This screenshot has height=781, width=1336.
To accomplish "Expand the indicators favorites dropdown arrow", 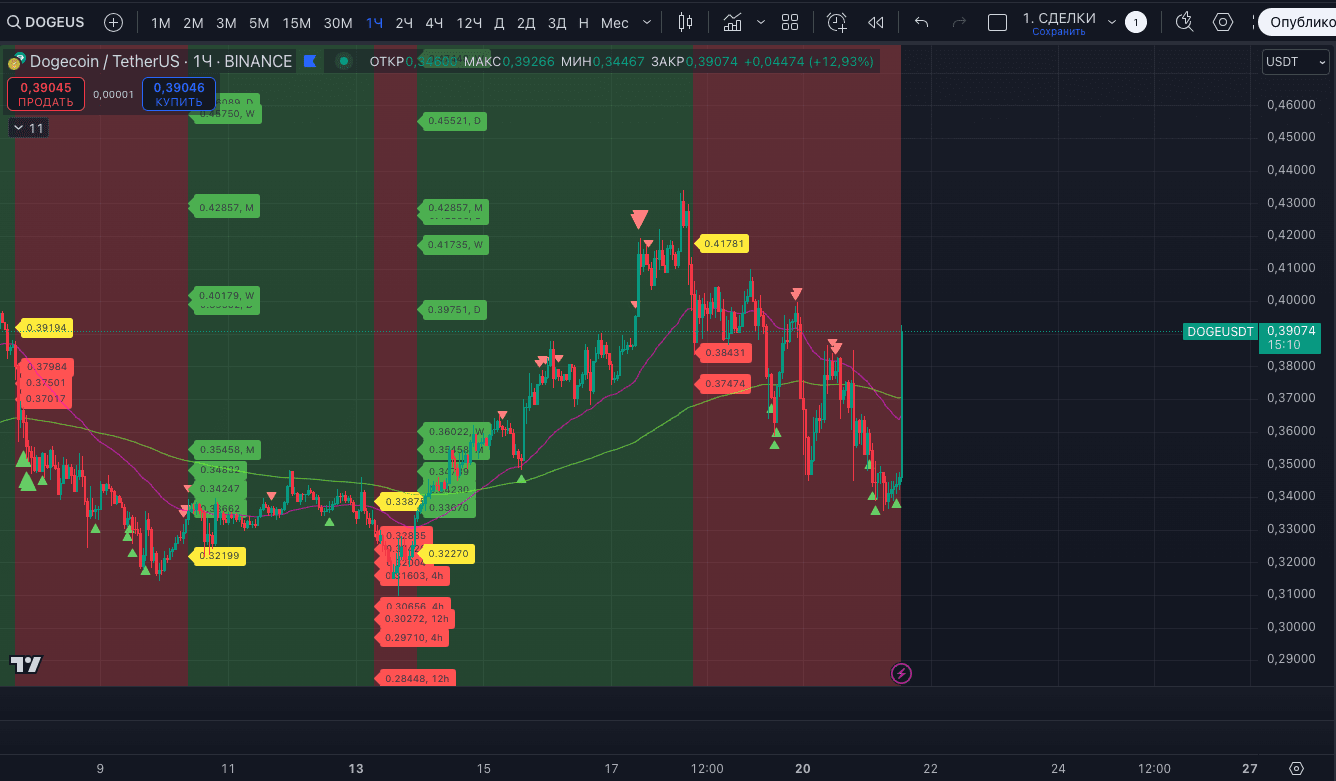I will 761,22.
